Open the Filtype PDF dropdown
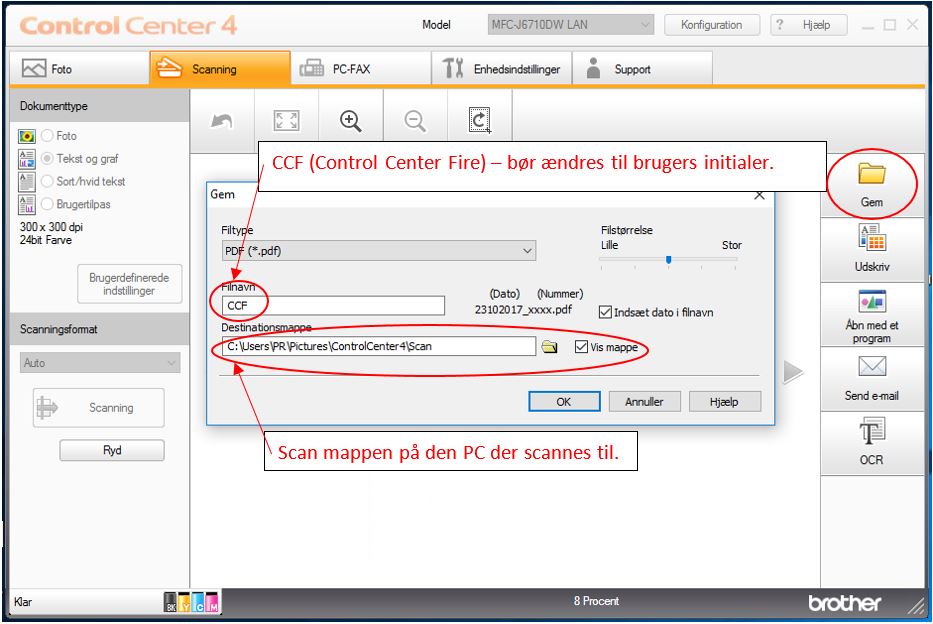This screenshot has width=933, height=624. coord(378,251)
